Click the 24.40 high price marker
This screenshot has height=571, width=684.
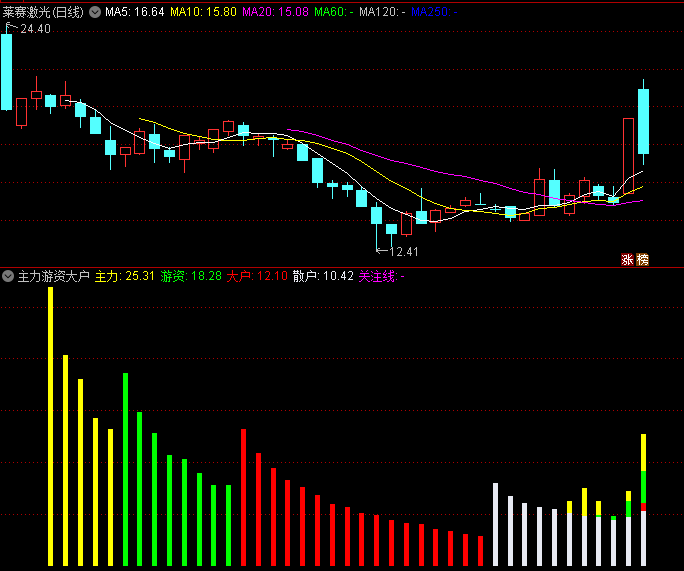point(35,29)
